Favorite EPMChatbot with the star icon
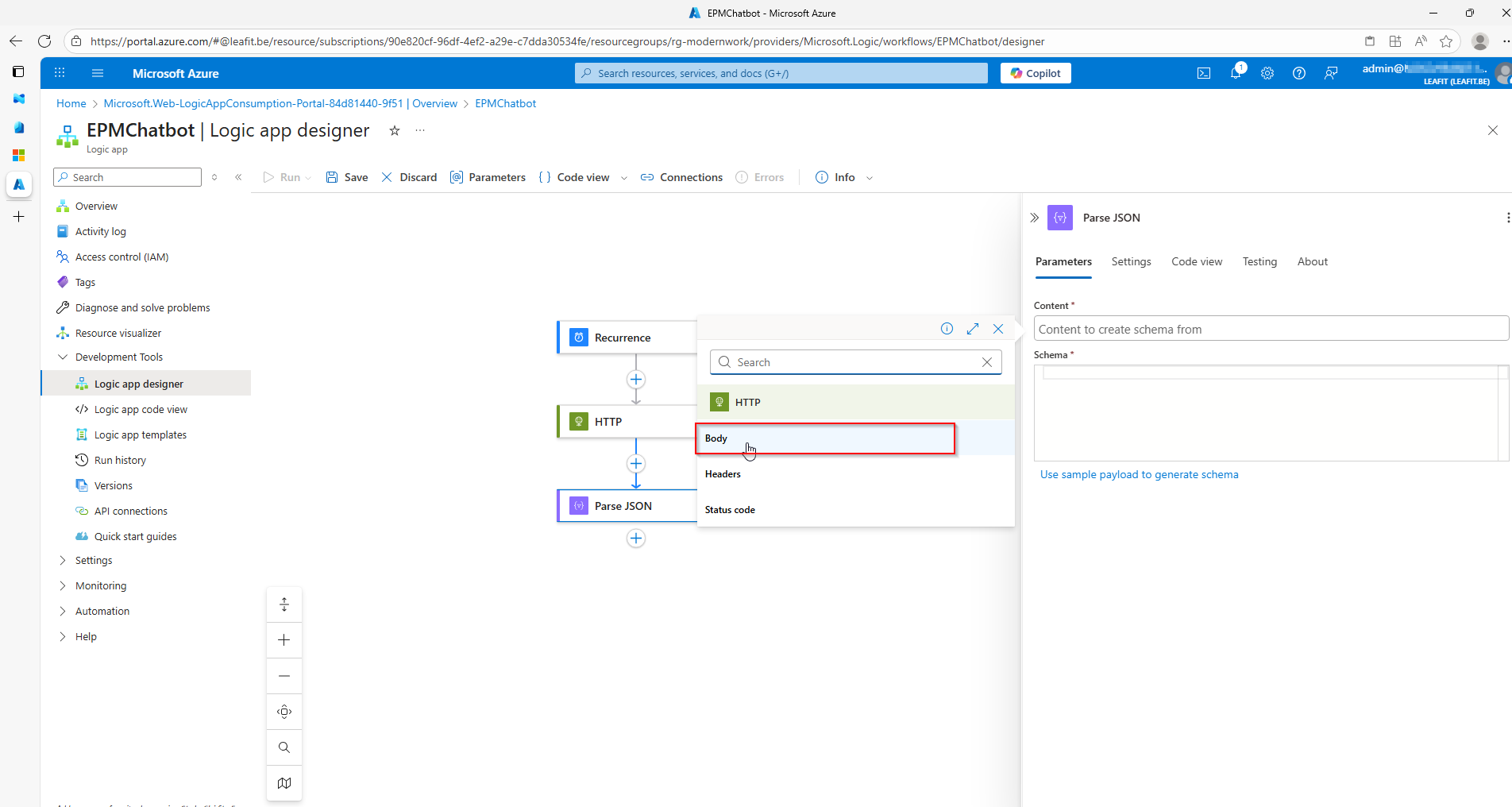Viewport: 1512px width, 807px height. coord(395,130)
